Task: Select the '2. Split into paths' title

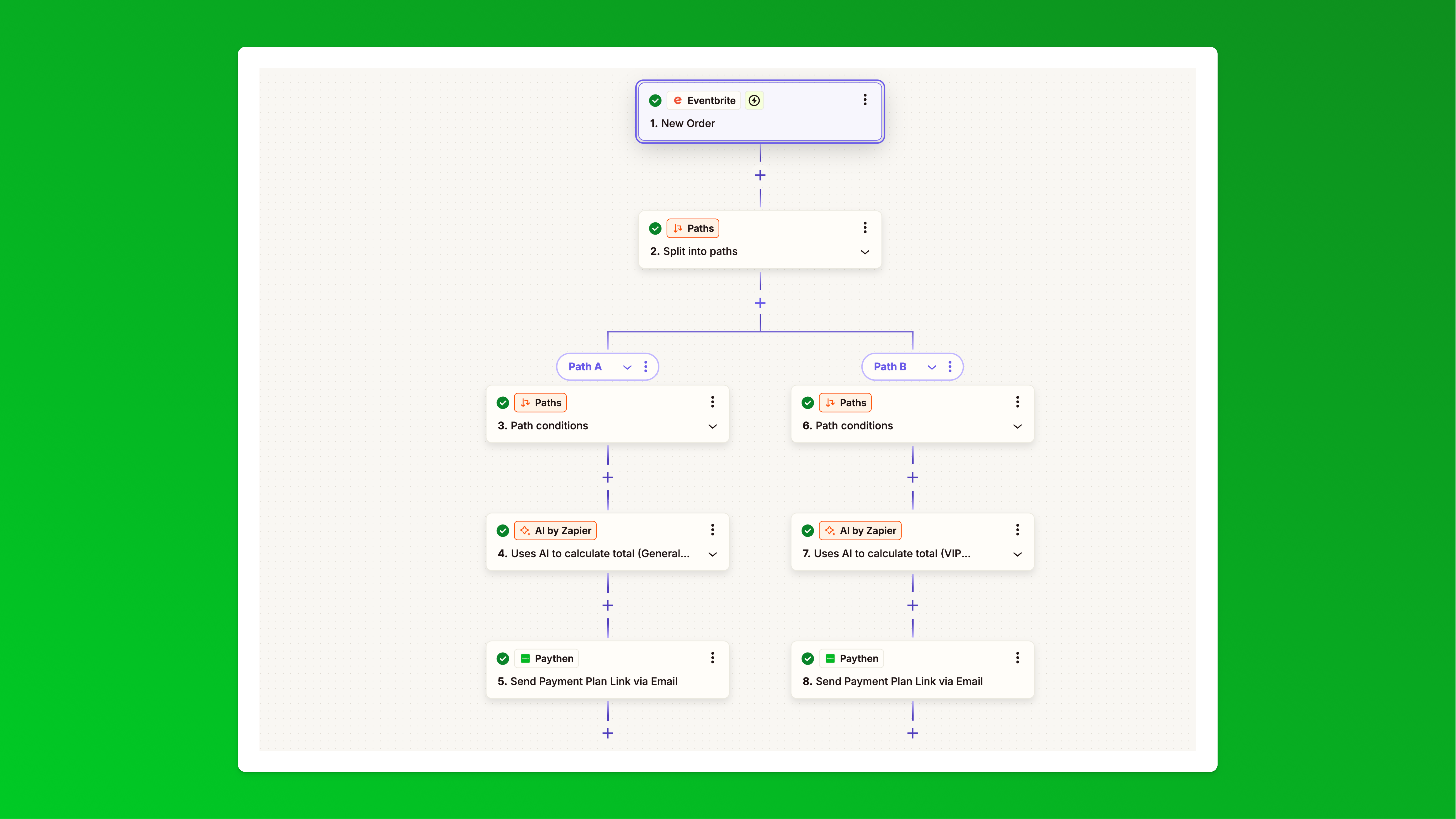Action: [x=694, y=251]
